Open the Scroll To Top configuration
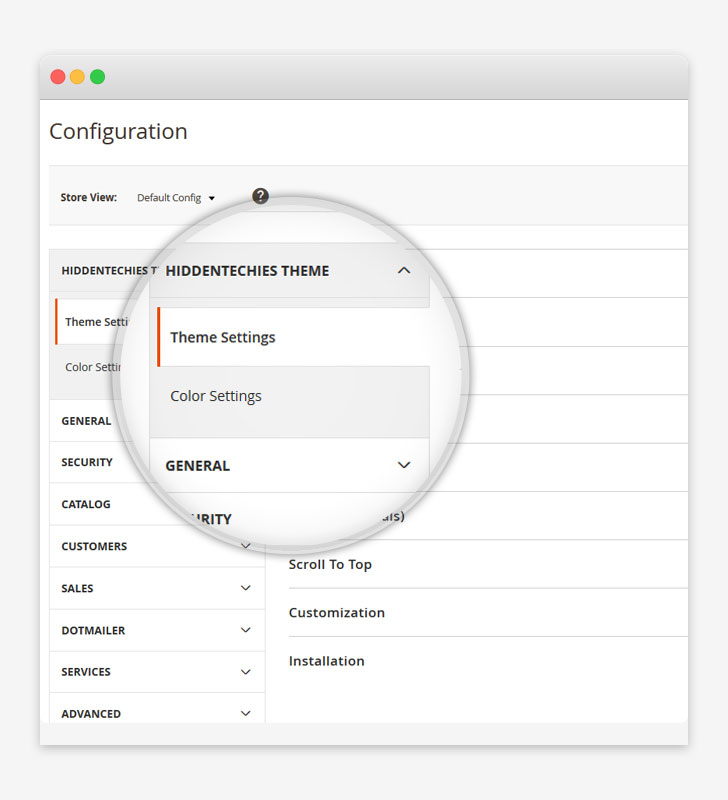 coord(330,564)
